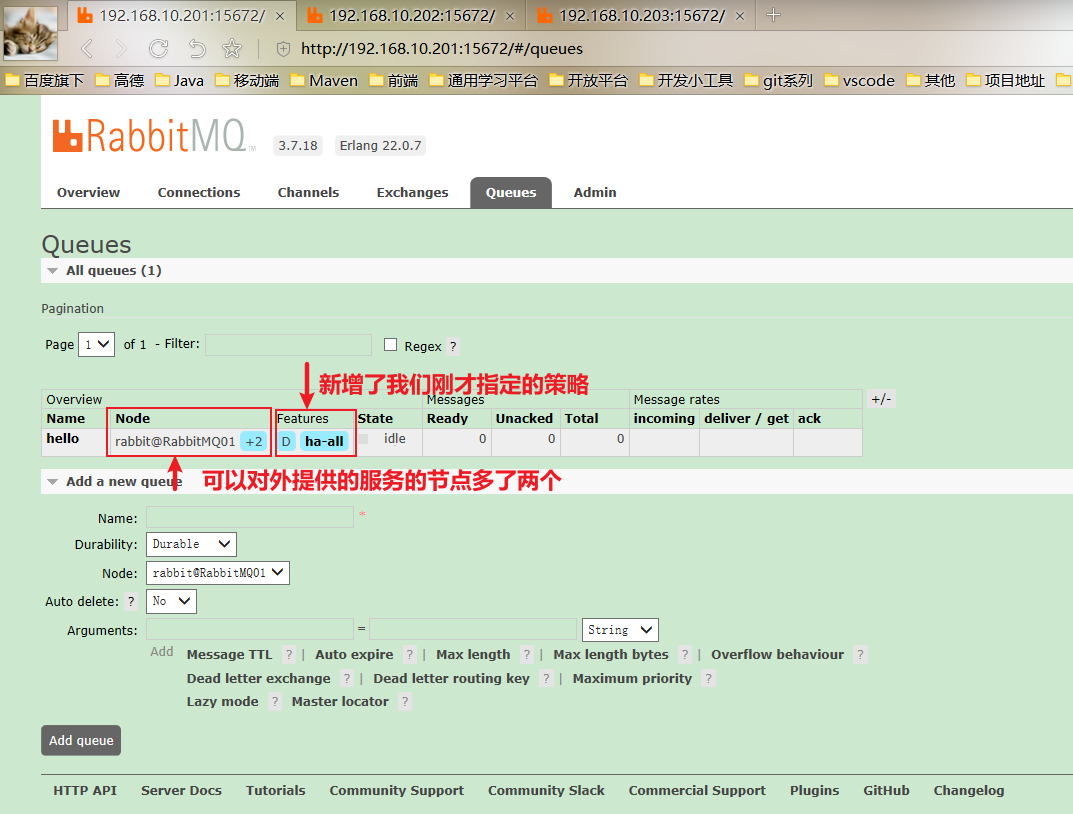Click the new queue Name field
The height and width of the screenshot is (814, 1073).
[x=250, y=517]
